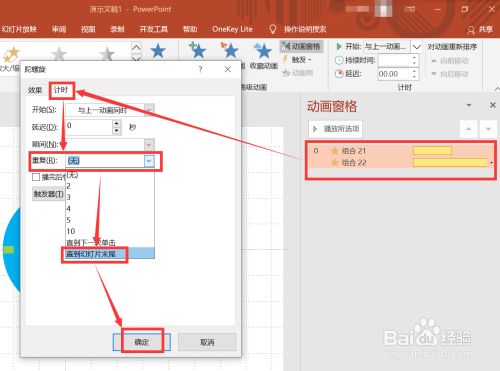Toggle the 播完后快退 checkbox
This screenshot has width=500, height=371.
coord(36,177)
